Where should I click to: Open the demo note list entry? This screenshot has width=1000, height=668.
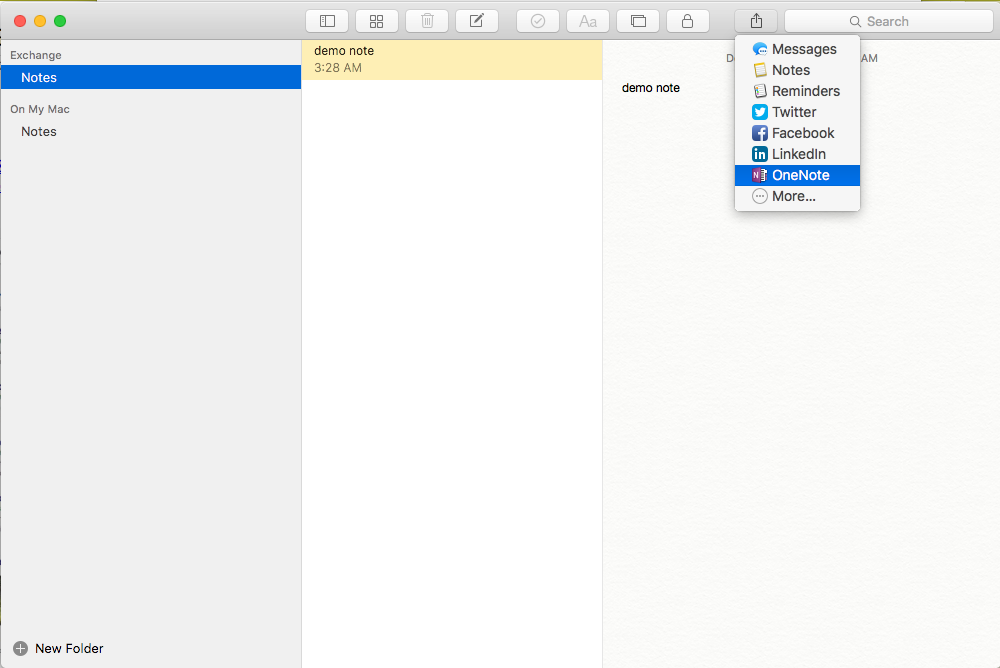452,60
